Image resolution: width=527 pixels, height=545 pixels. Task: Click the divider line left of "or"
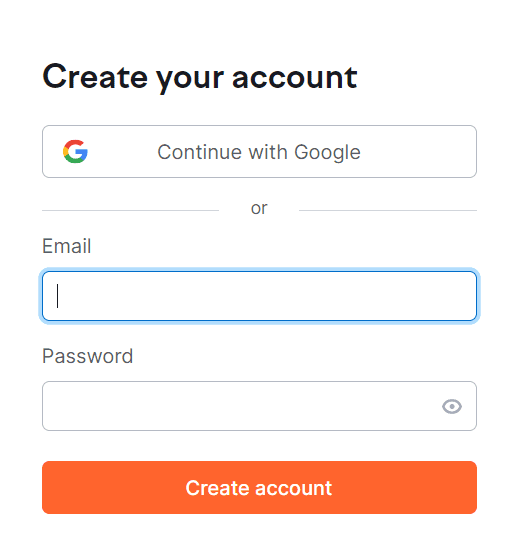coord(130,210)
